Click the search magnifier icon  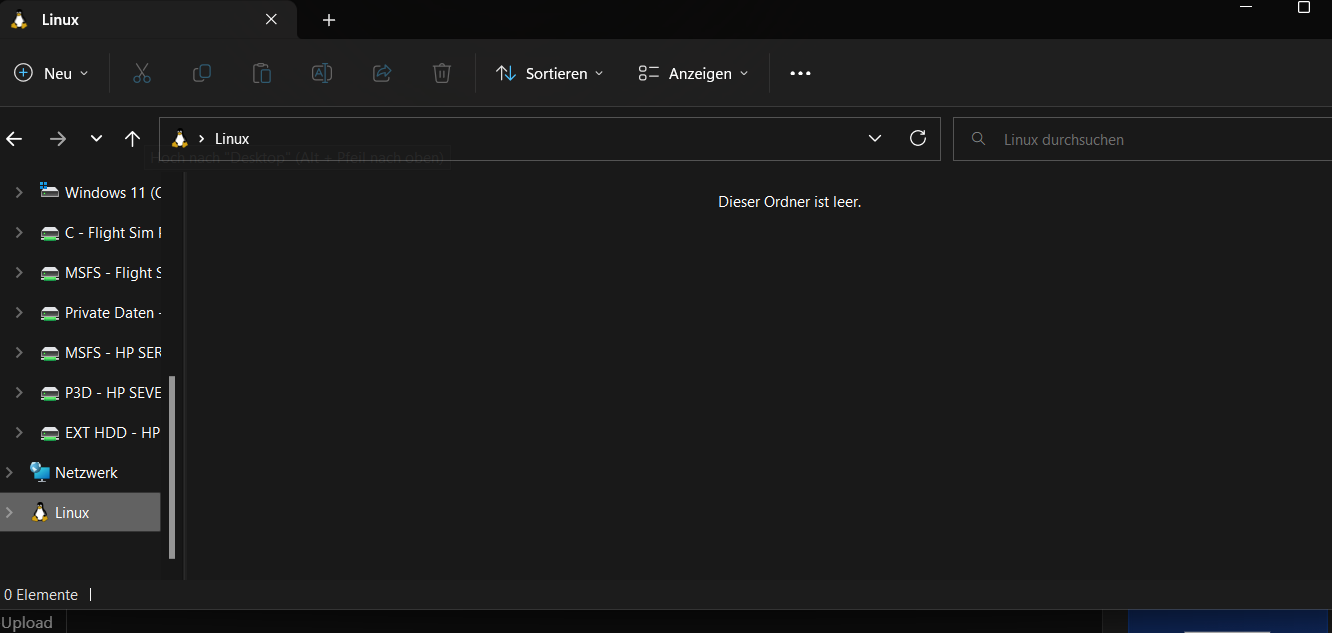(x=979, y=139)
